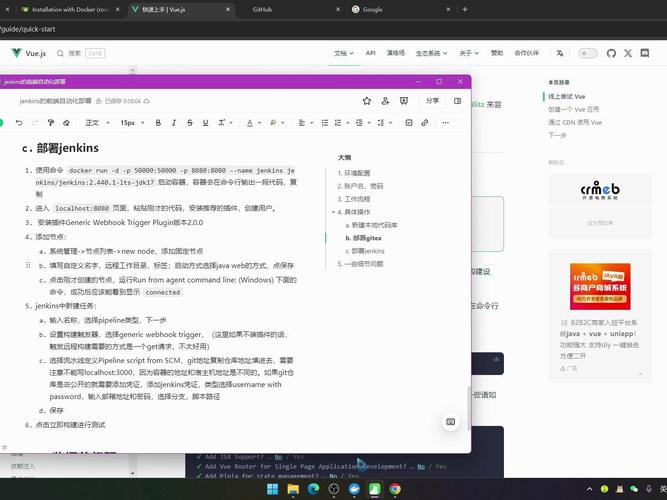Toggle italic formatting
The height and width of the screenshot is (500, 667).
point(174,123)
